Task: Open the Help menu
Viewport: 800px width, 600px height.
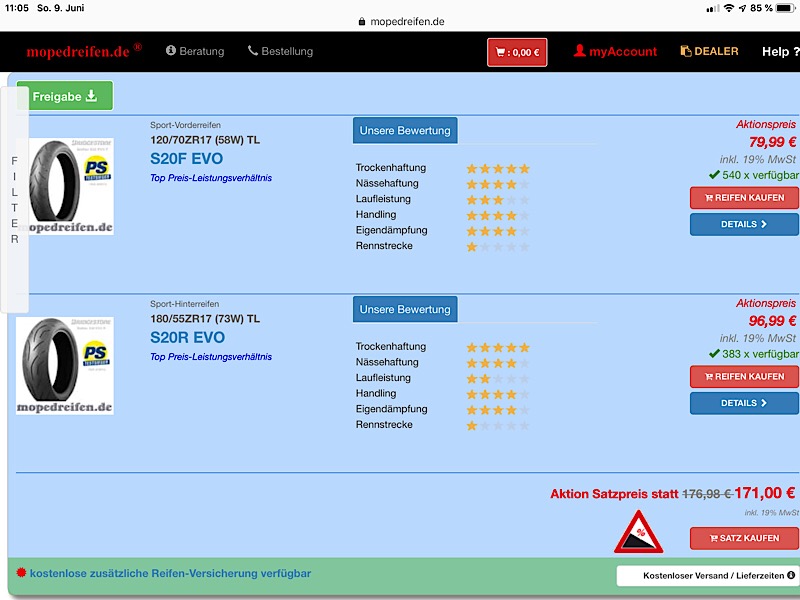Action: tap(780, 52)
